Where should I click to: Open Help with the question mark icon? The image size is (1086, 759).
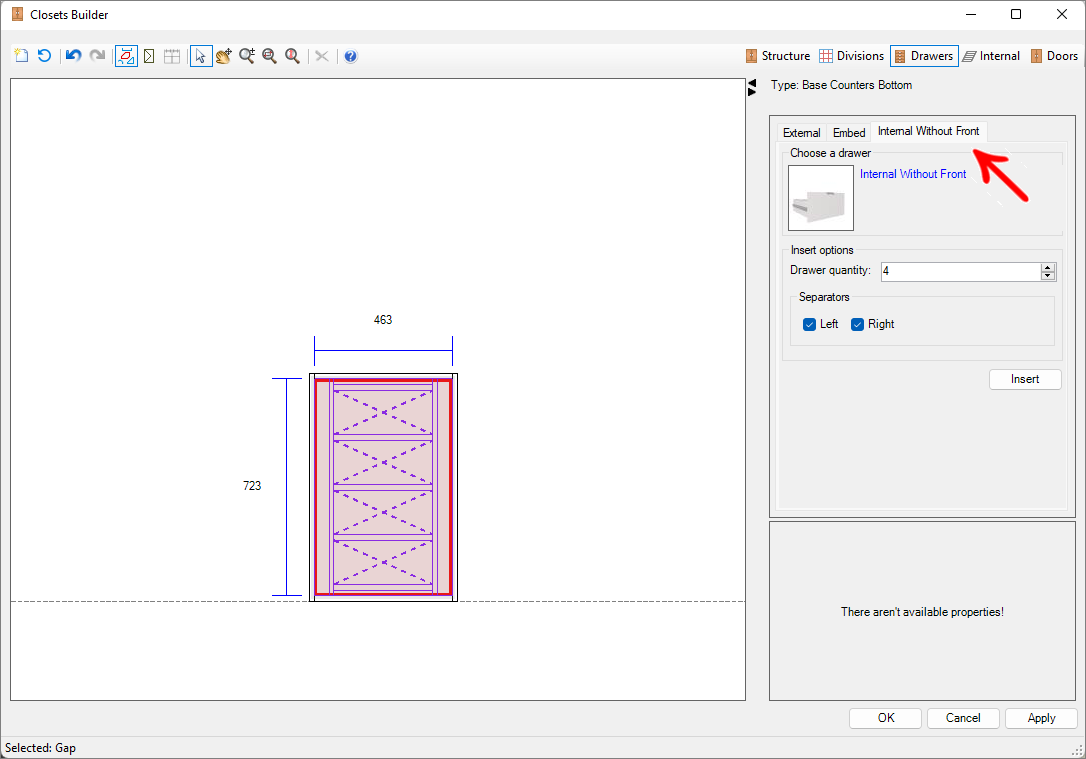coord(350,56)
